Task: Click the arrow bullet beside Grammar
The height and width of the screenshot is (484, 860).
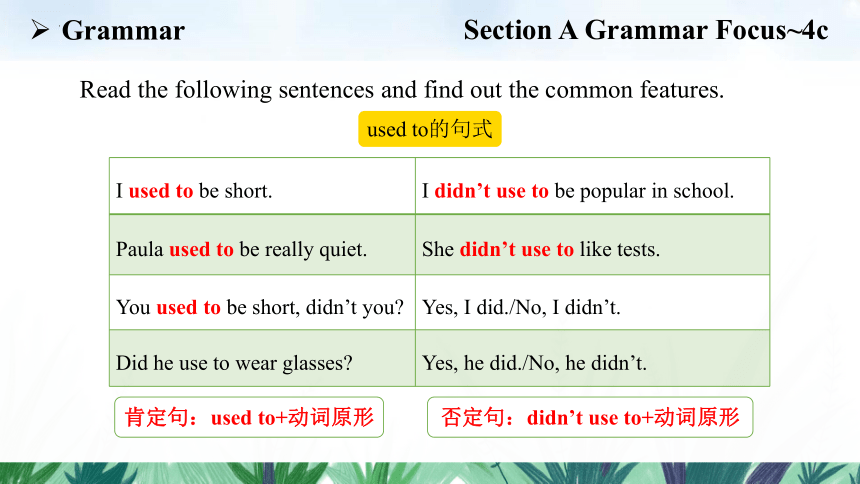Action: 40,30
